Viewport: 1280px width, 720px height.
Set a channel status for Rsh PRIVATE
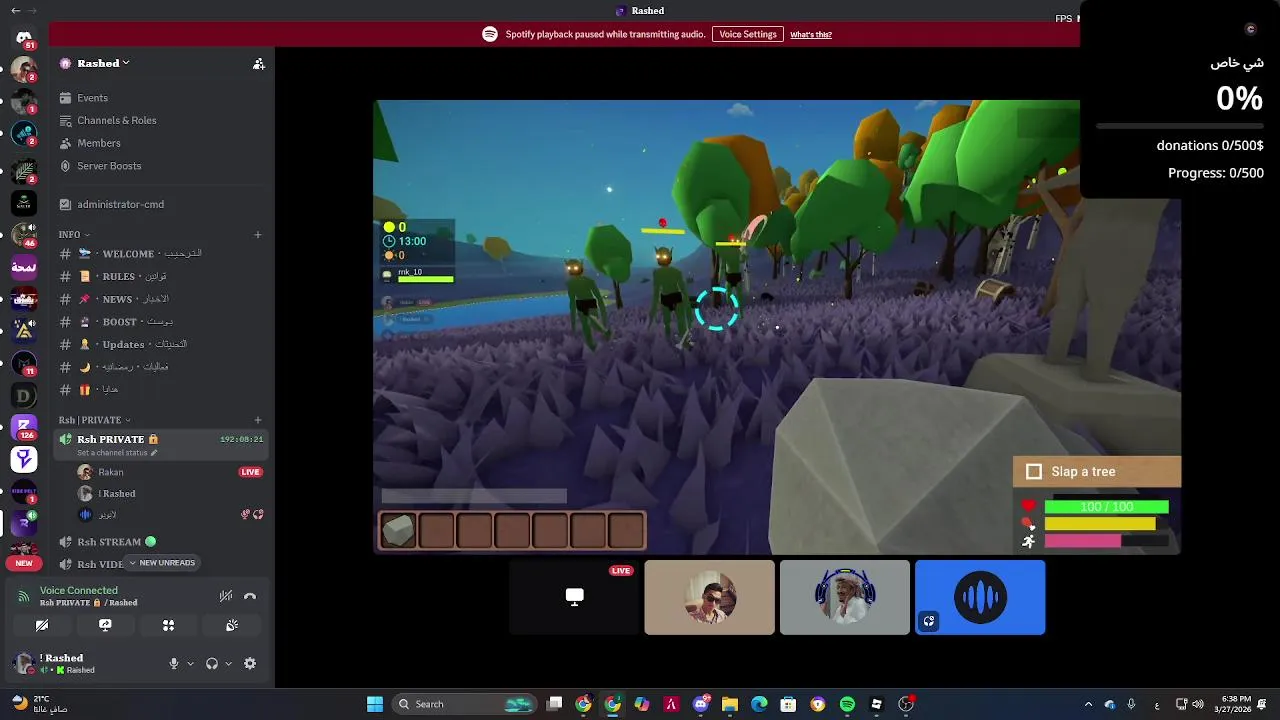(116, 453)
